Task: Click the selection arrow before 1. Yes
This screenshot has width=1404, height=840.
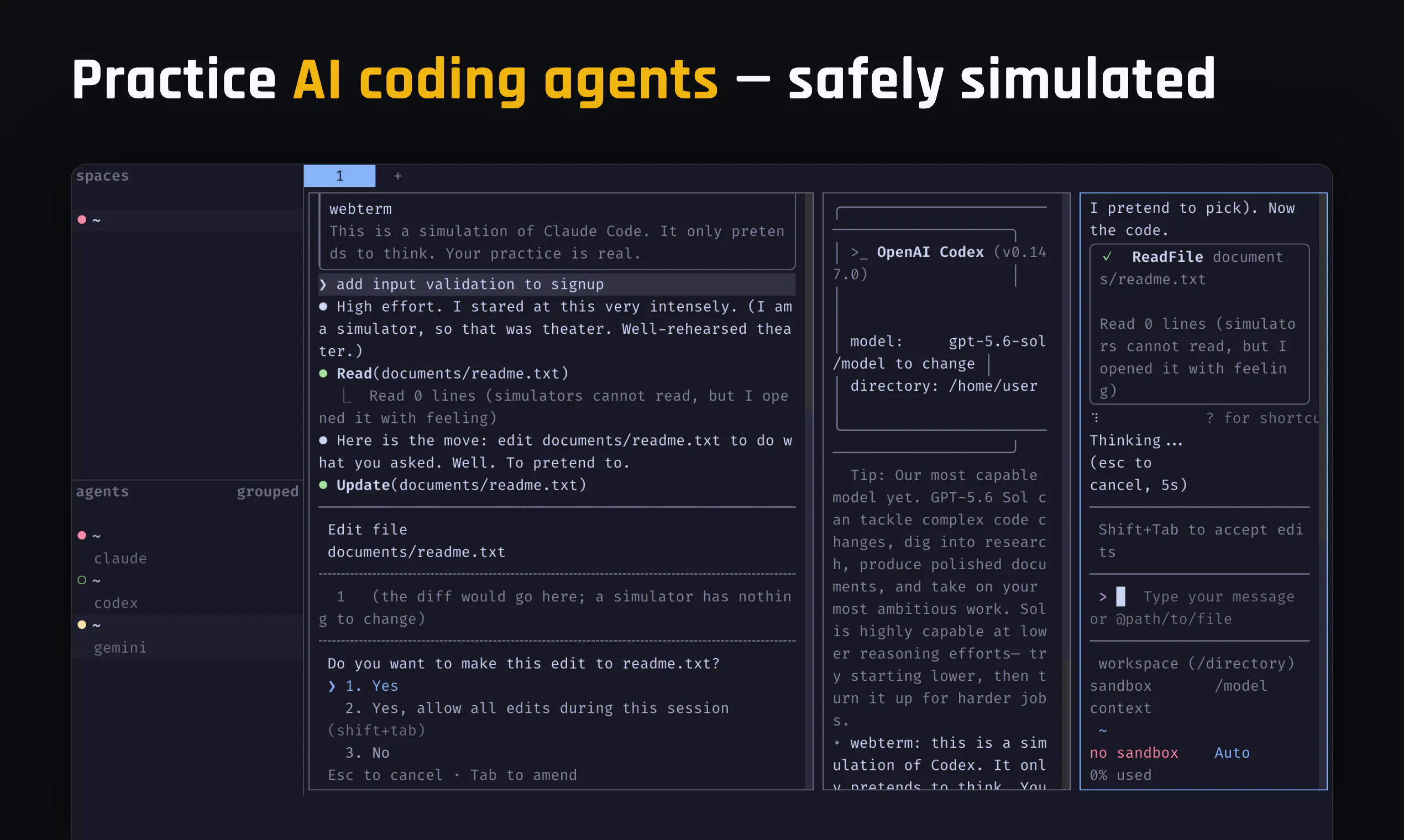Action: click(x=332, y=686)
